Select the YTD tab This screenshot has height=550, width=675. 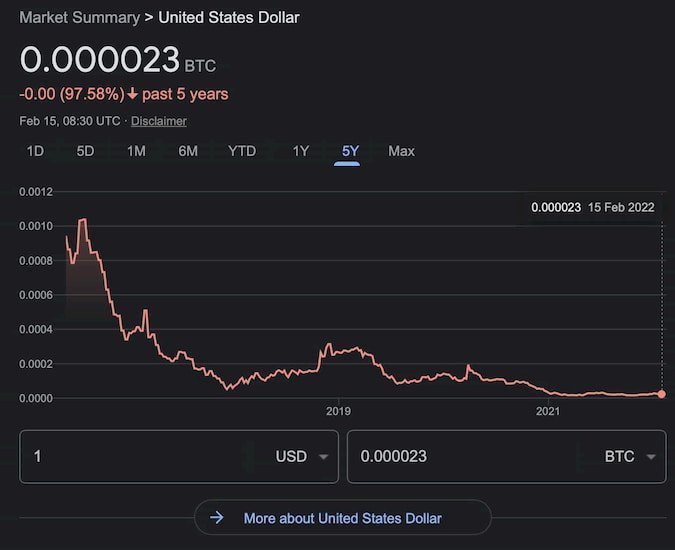[242, 151]
